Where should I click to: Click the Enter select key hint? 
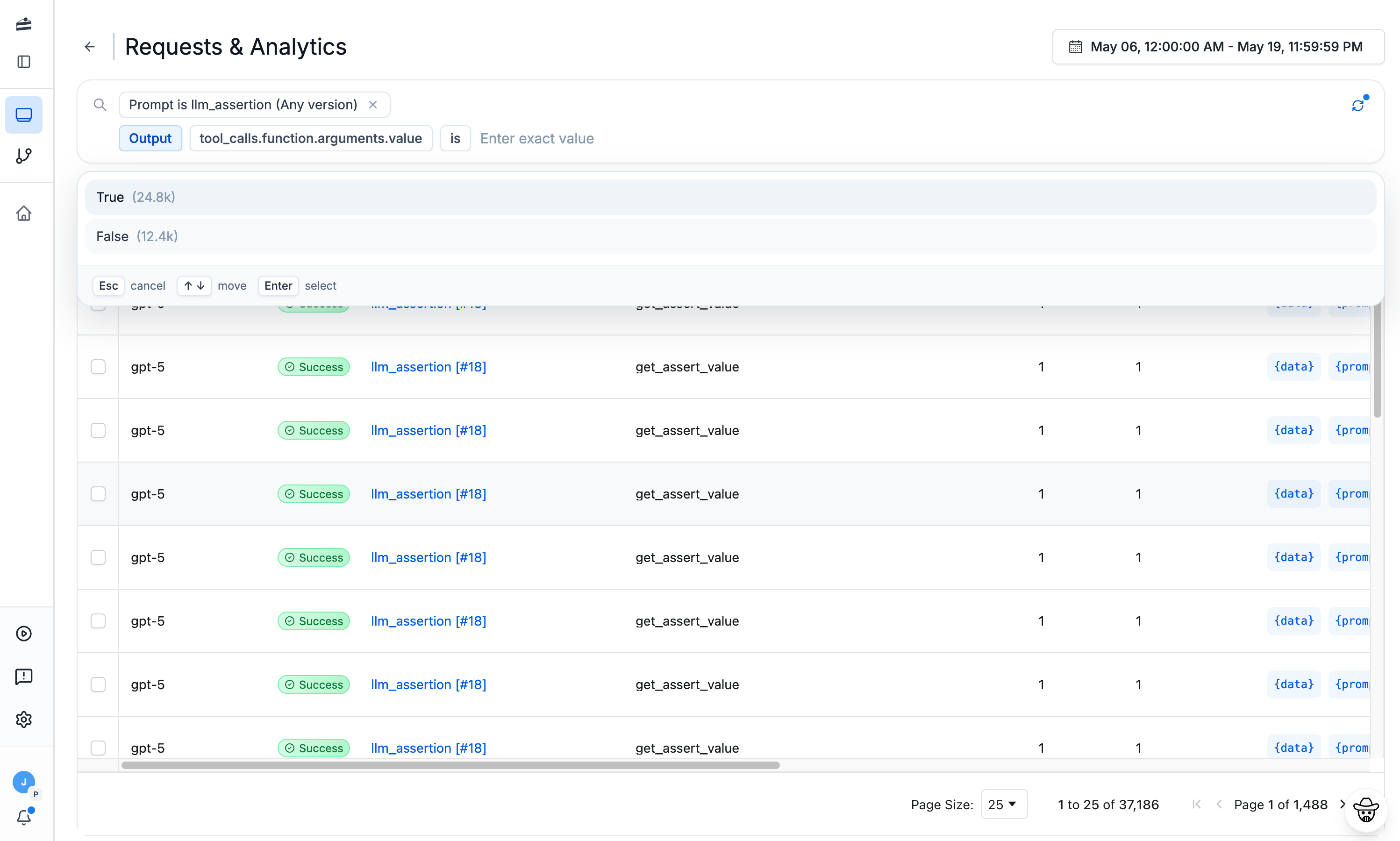[279, 285]
